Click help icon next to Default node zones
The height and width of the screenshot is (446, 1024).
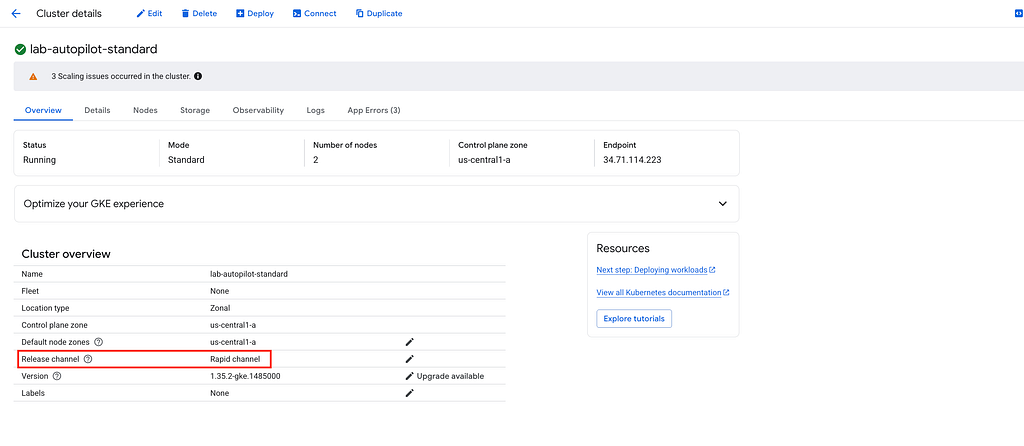(99, 342)
